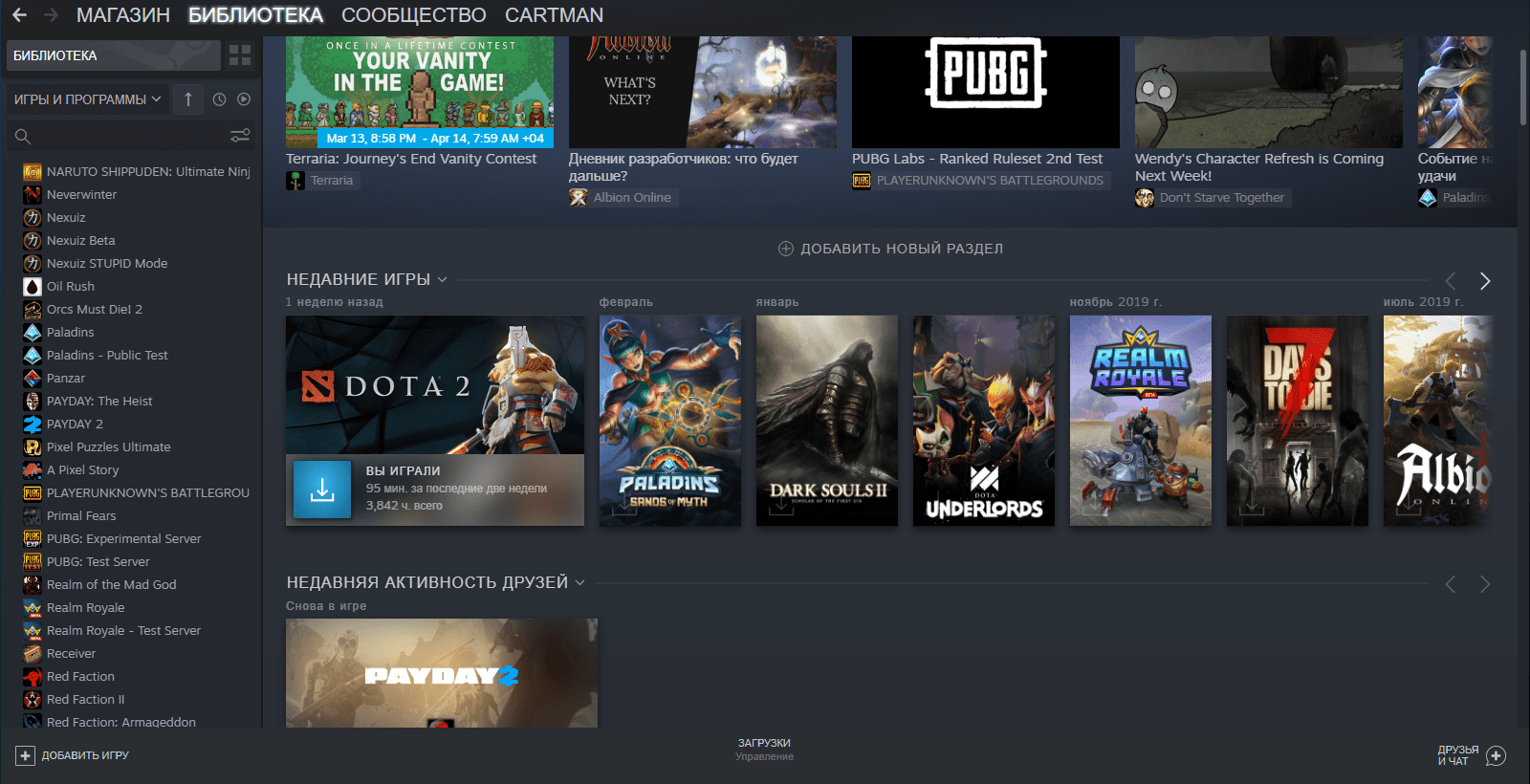Go forward with the right arrow
Viewport: 1530px width, 784px height.
coord(51,15)
